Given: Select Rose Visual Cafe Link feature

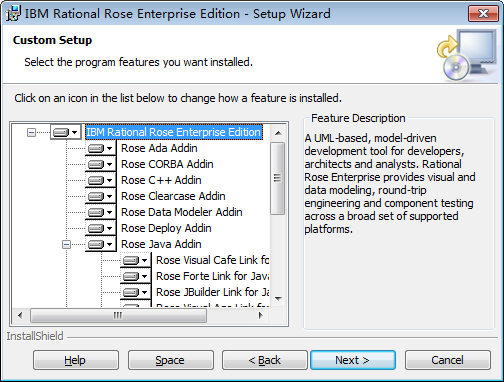Looking at the screenshot, I should (x=213, y=260).
